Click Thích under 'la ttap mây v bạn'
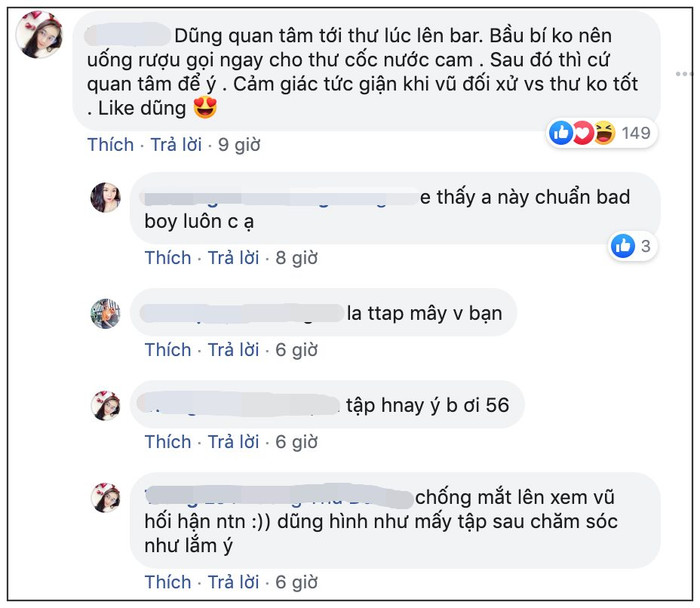The width and height of the screenshot is (700, 608). coord(168,350)
